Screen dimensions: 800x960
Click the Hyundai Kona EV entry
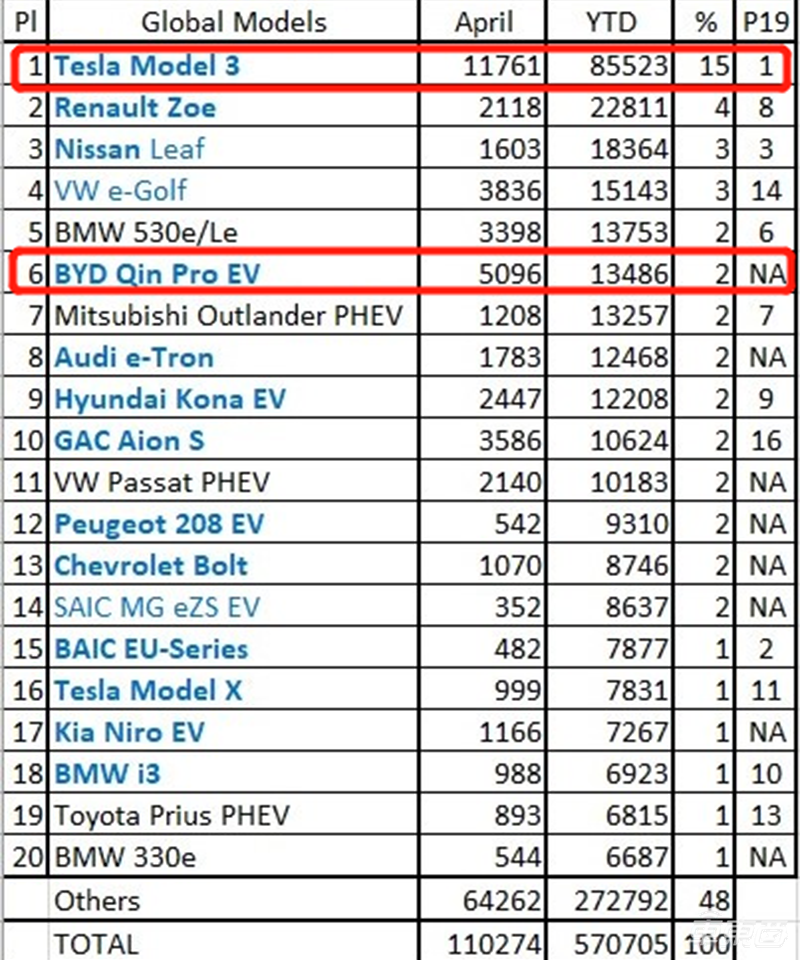pyautogui.click(x=169, y=400)
